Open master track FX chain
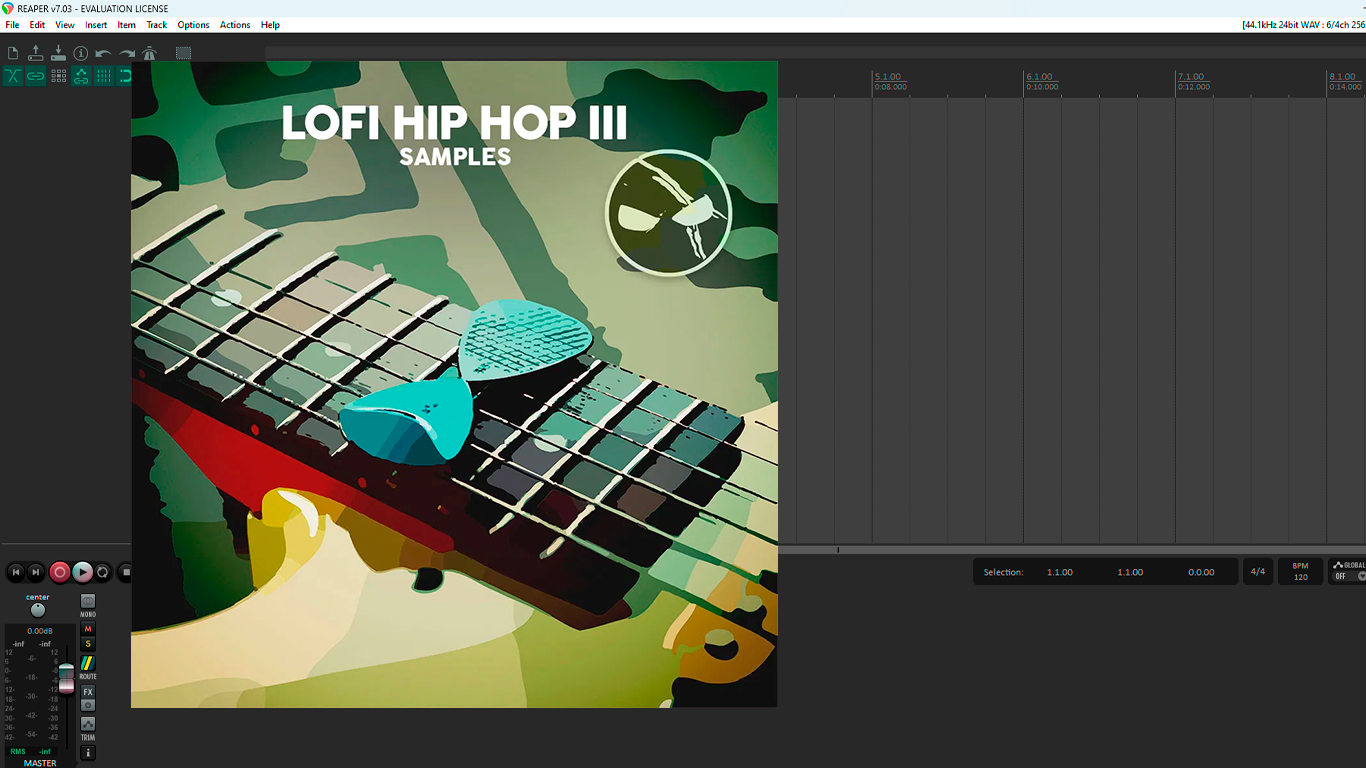This screenshot has width=1366, height=768. click(x=88, y=692)
